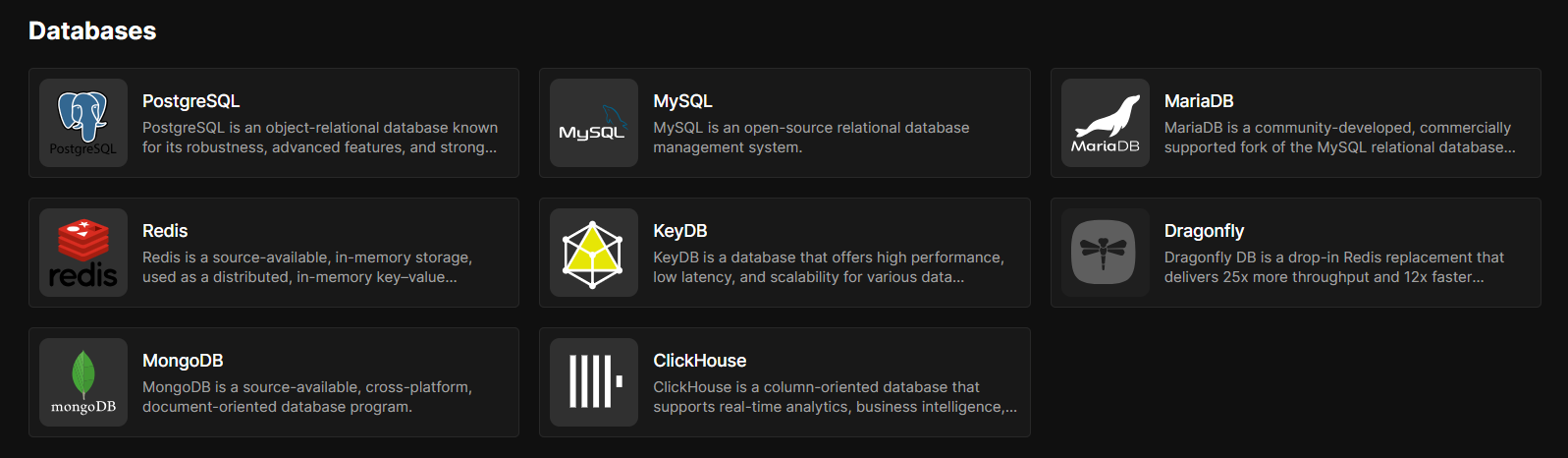The image size is (1568, 458).
Task: Pick the ClickHouse title text
Action: [x=700, y=361]
